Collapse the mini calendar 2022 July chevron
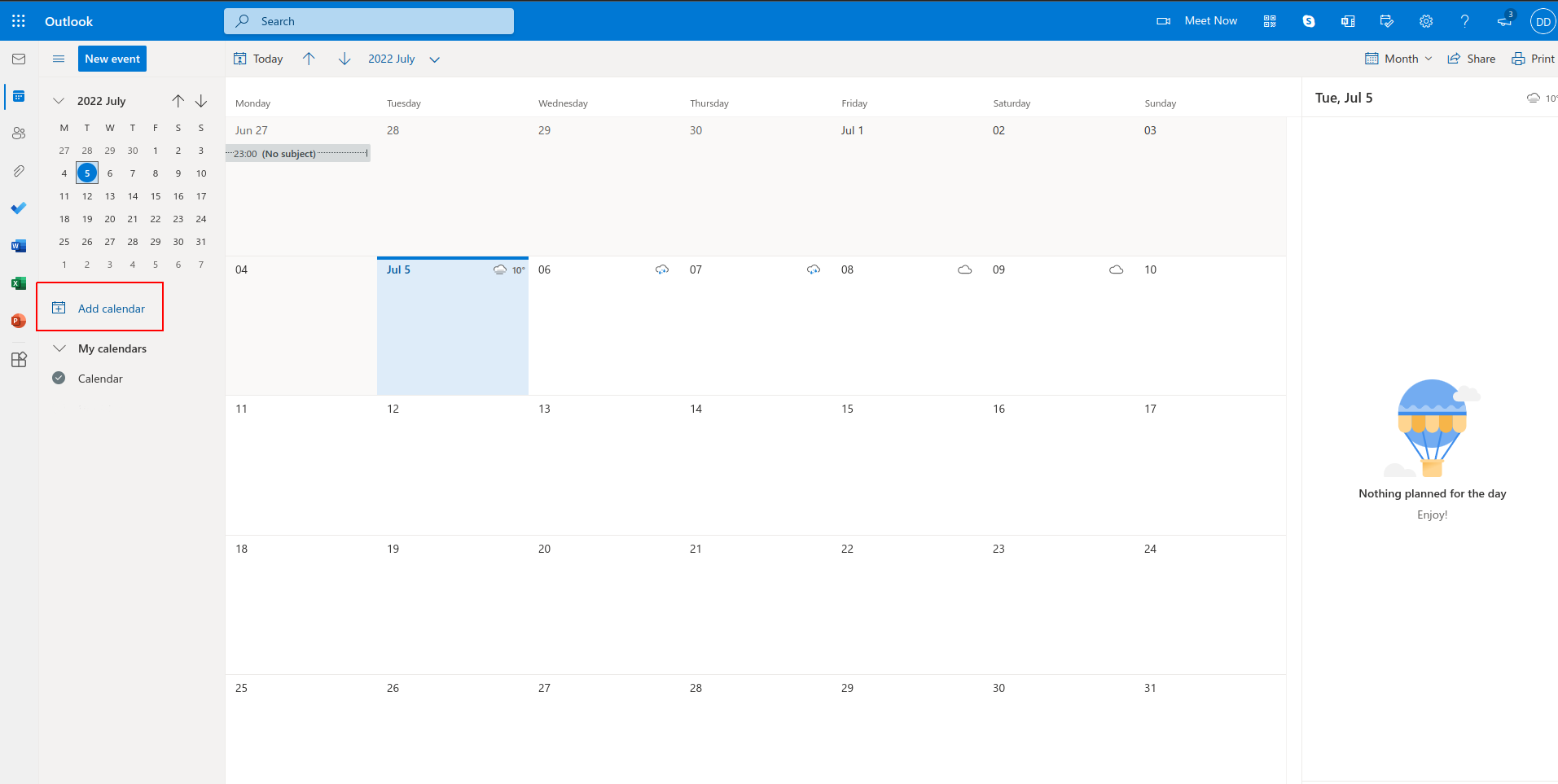This screenshot has width=1558, height=784. [59, 101]
